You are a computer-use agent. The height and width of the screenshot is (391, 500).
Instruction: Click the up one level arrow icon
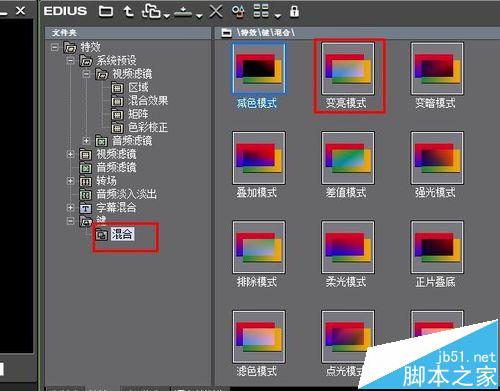tap(128, 11)
